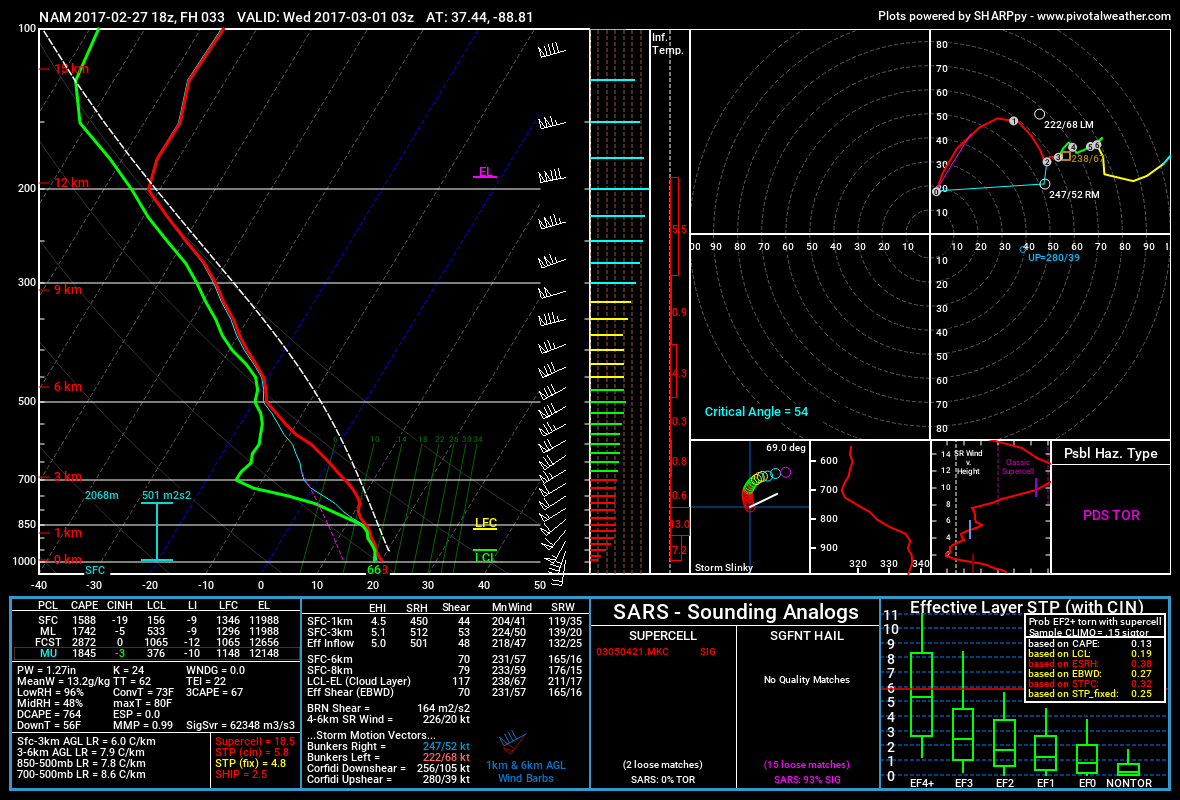This screenshot has width=1180, height=800.
Task: Click the 'Eff Inflow' kinematics row
Action: [x=444, y=643]
